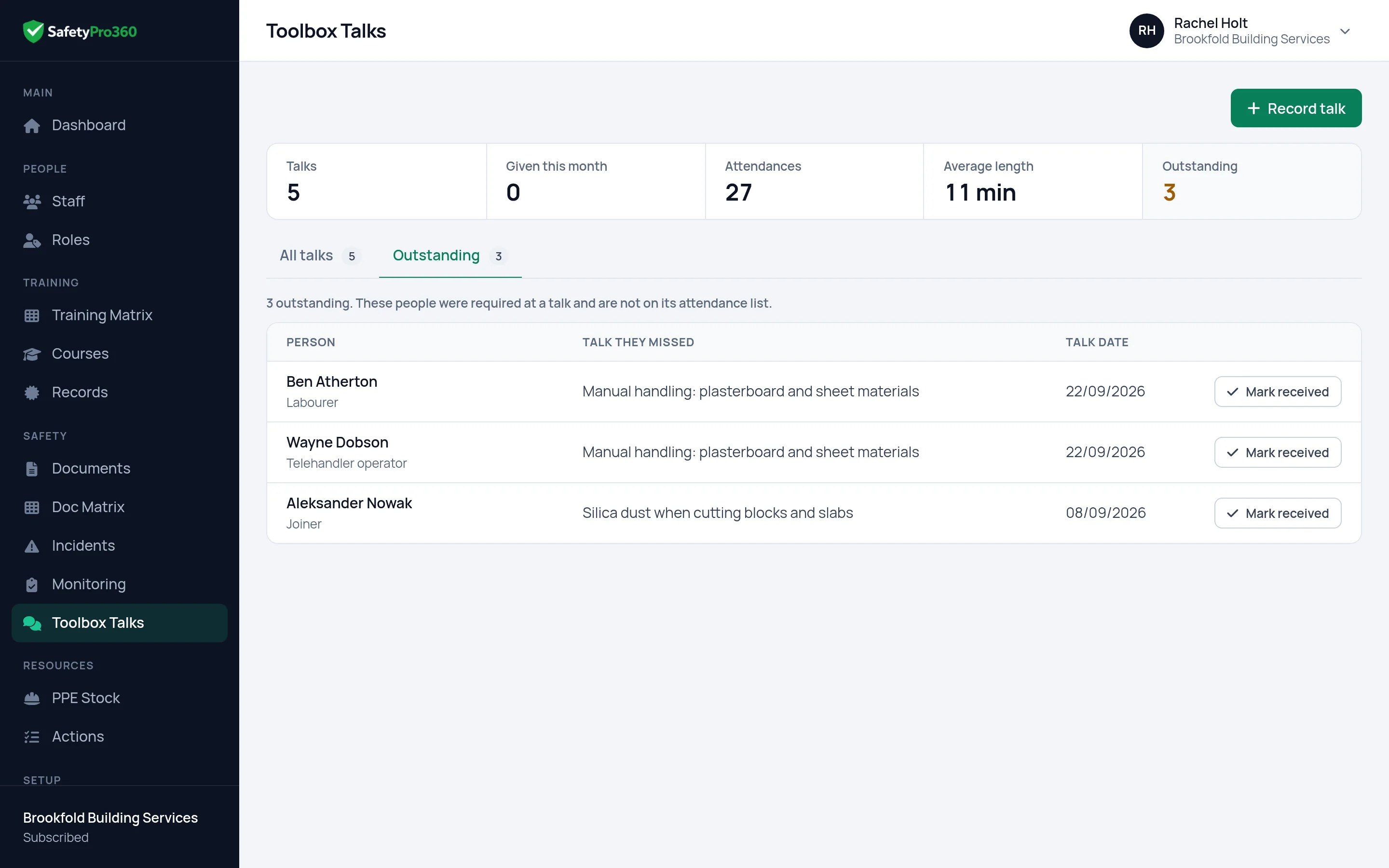Screen dimensions: 1389x868
Task: Expand the Rachel Holt account dropdown chevron
Action: pos(1345,31)
